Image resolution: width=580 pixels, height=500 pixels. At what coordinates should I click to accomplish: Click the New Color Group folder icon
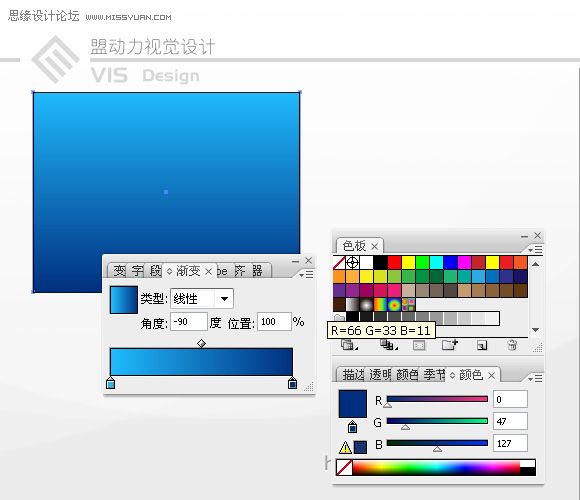point(449,345)
